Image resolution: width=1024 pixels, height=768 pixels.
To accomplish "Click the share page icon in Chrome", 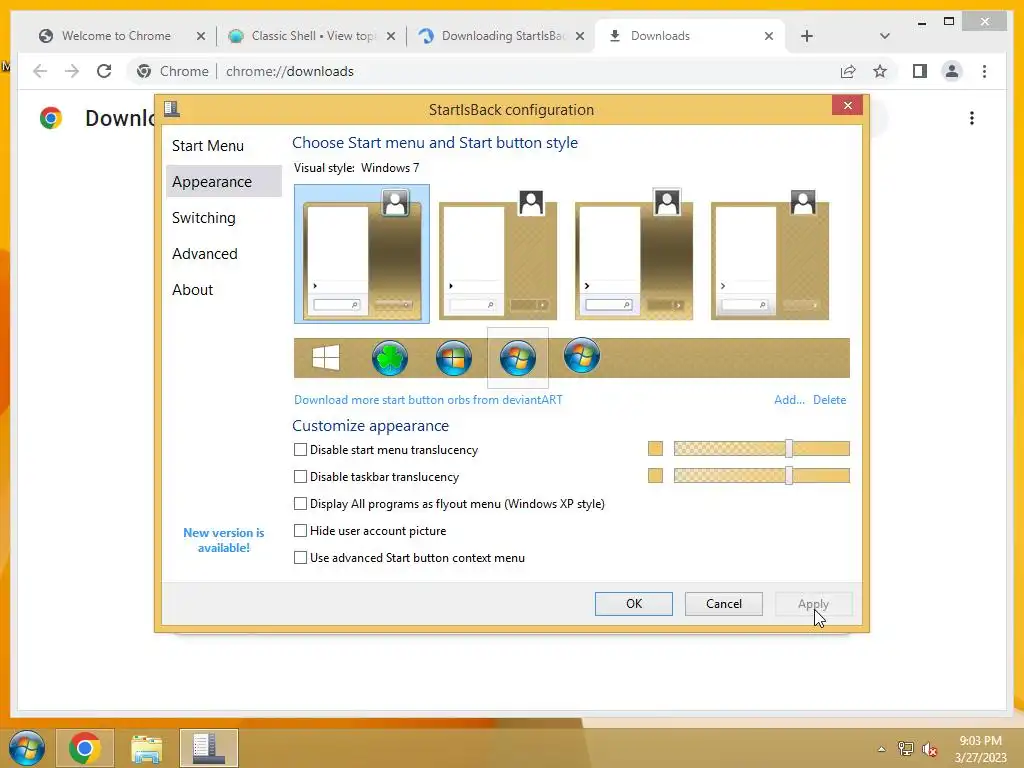I will click(x=848, y=71).
